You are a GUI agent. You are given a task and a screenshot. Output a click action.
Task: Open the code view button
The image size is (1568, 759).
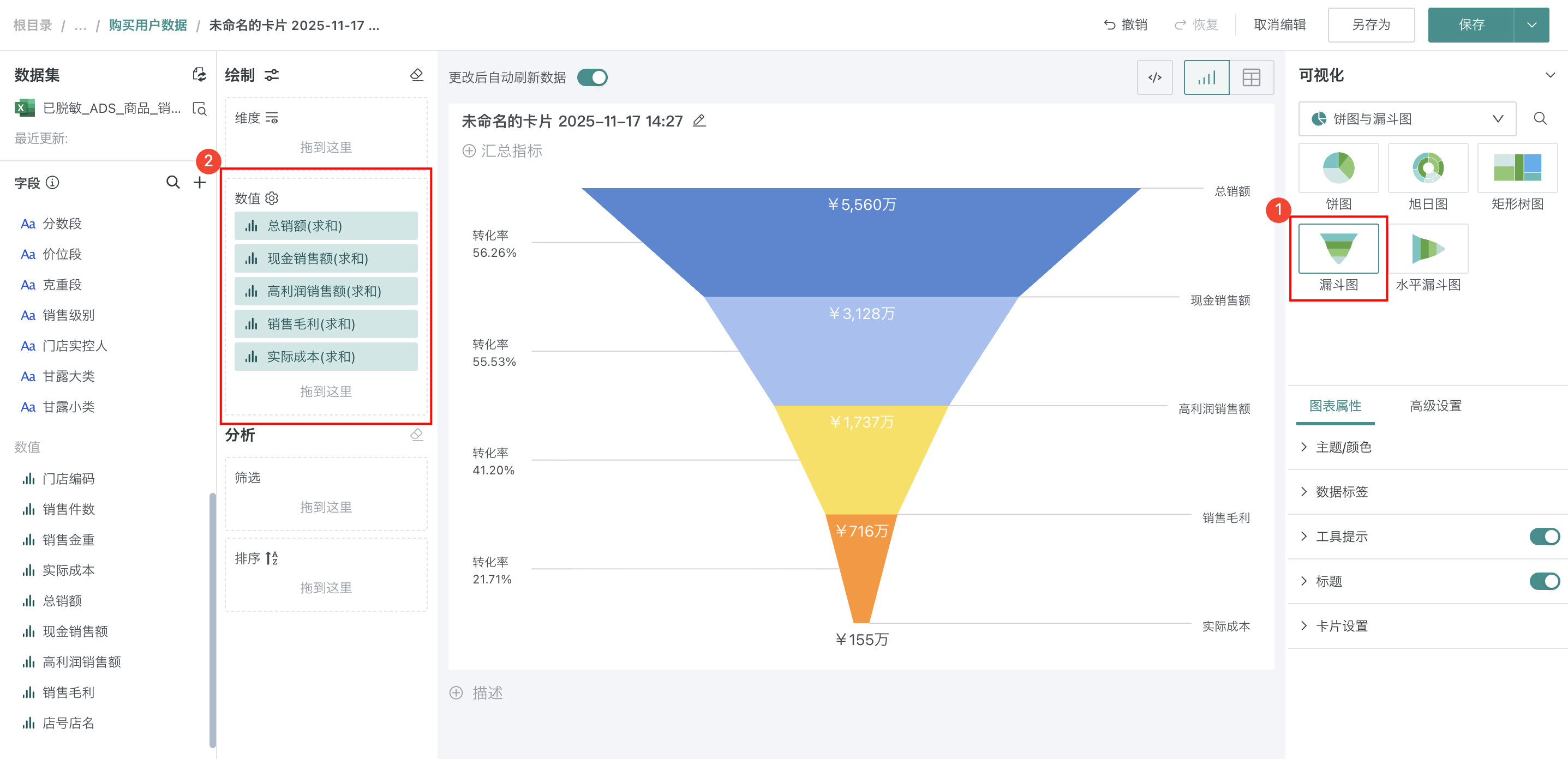tap(1154, 77)
